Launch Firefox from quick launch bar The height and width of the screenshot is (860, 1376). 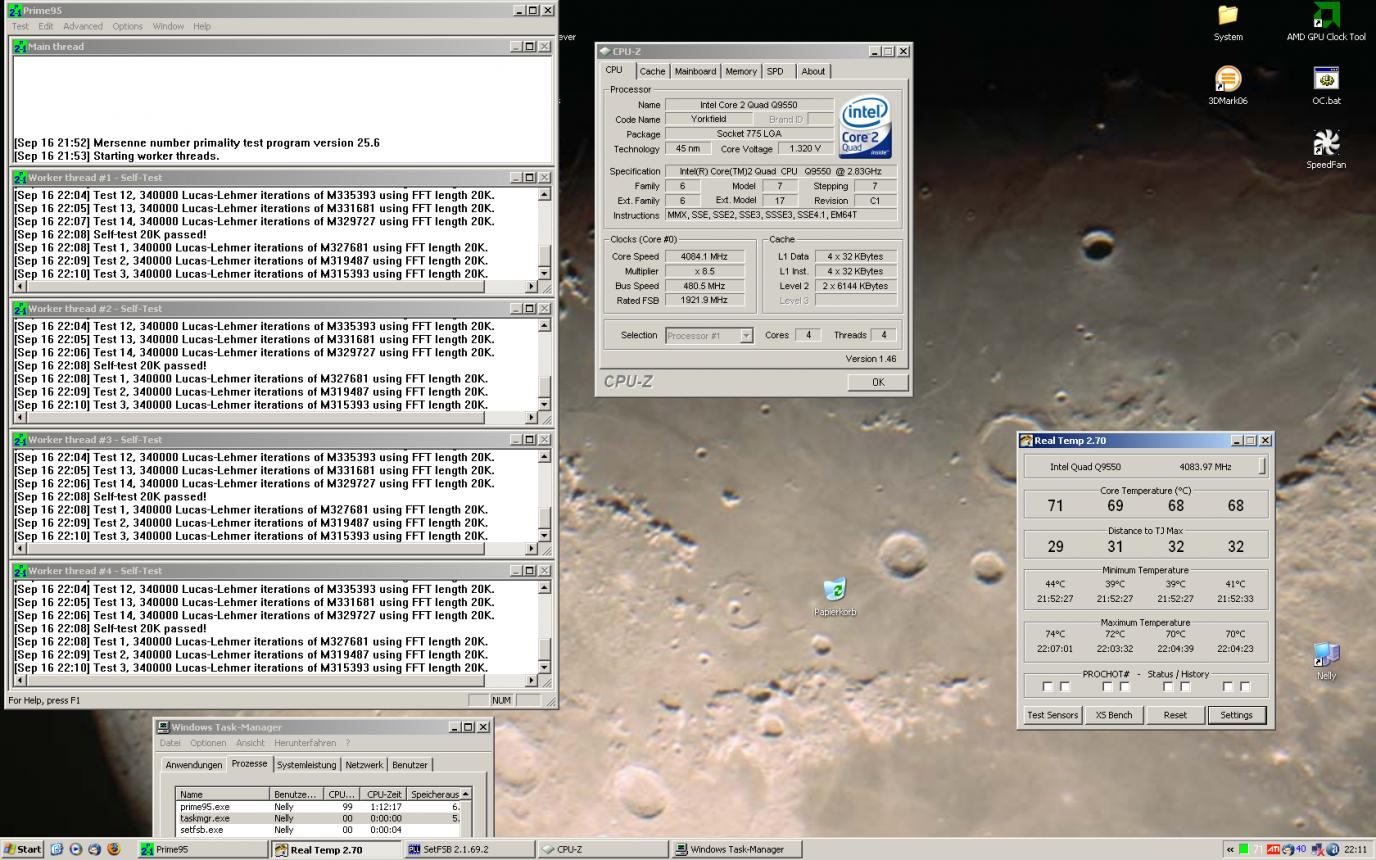click(113, 849)
